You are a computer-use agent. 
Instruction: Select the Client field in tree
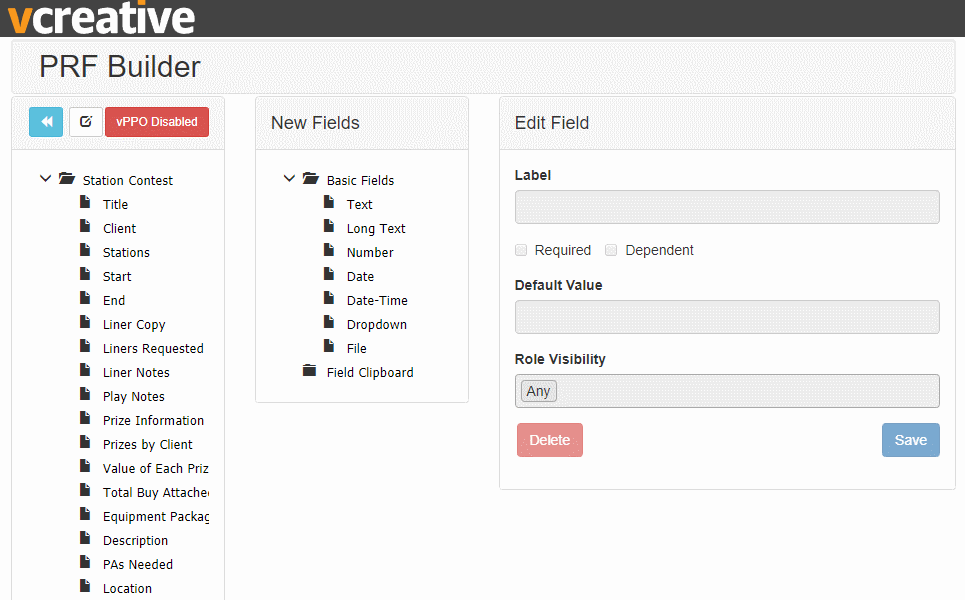(119, 228)
